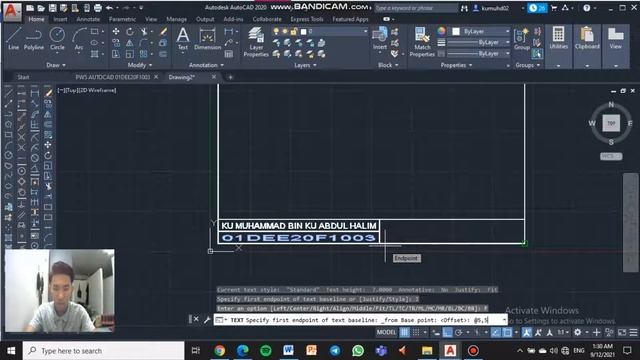This screenshot has width=640, height=360.
Task: Open the Manage ribbon tab
Action: (x=176, y=19)
